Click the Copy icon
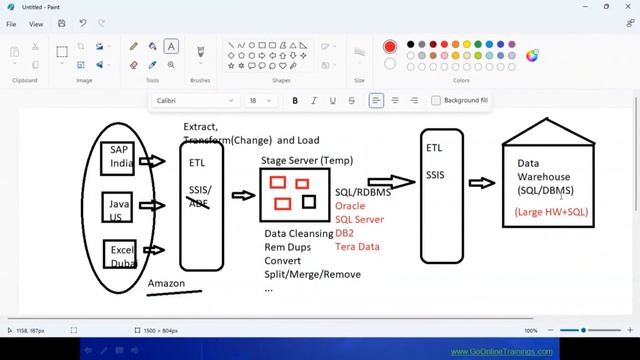This screenshot has width=640, height=360. [36, 65]
